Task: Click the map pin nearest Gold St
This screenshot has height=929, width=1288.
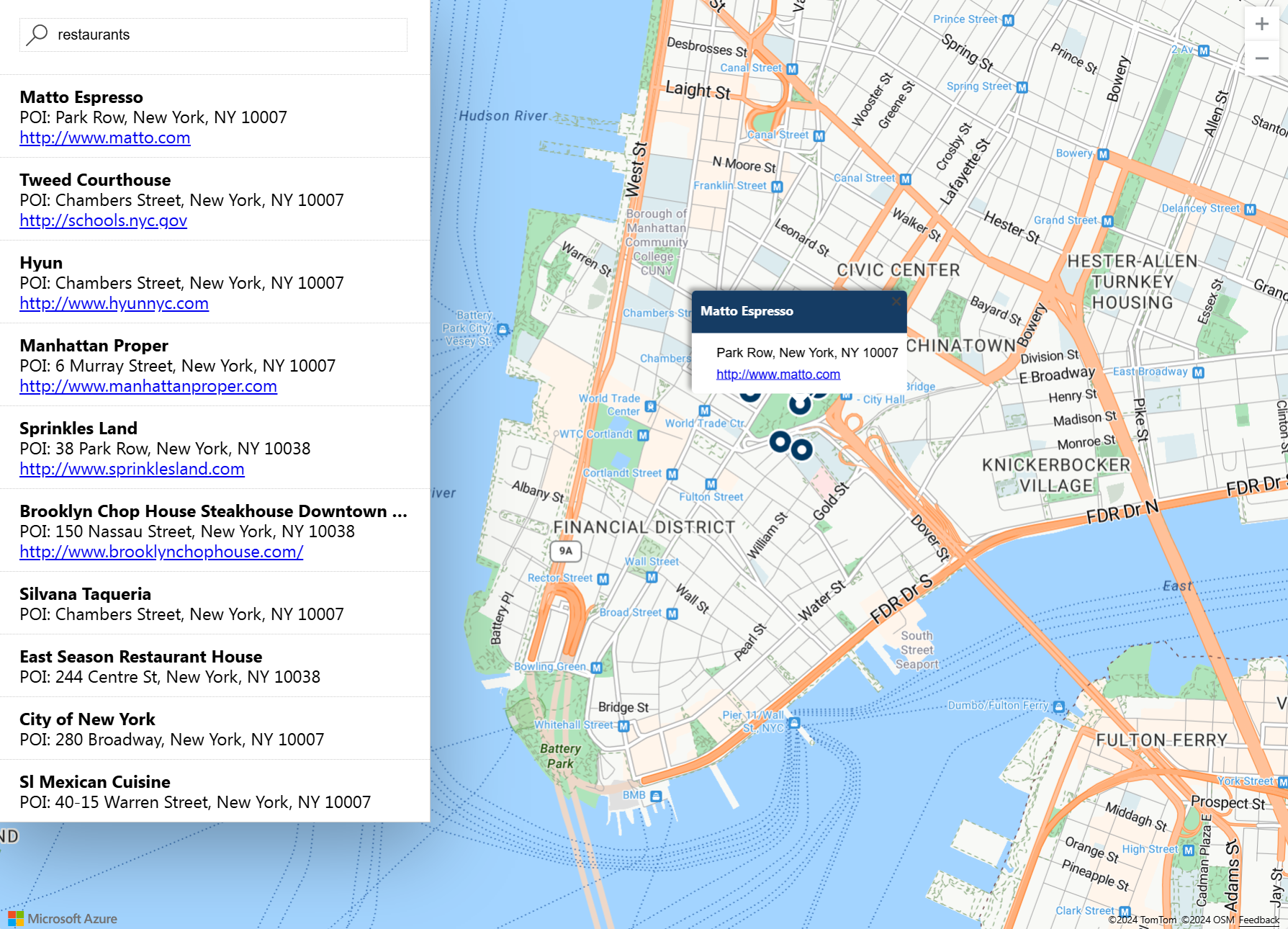Action: (801, 450)
